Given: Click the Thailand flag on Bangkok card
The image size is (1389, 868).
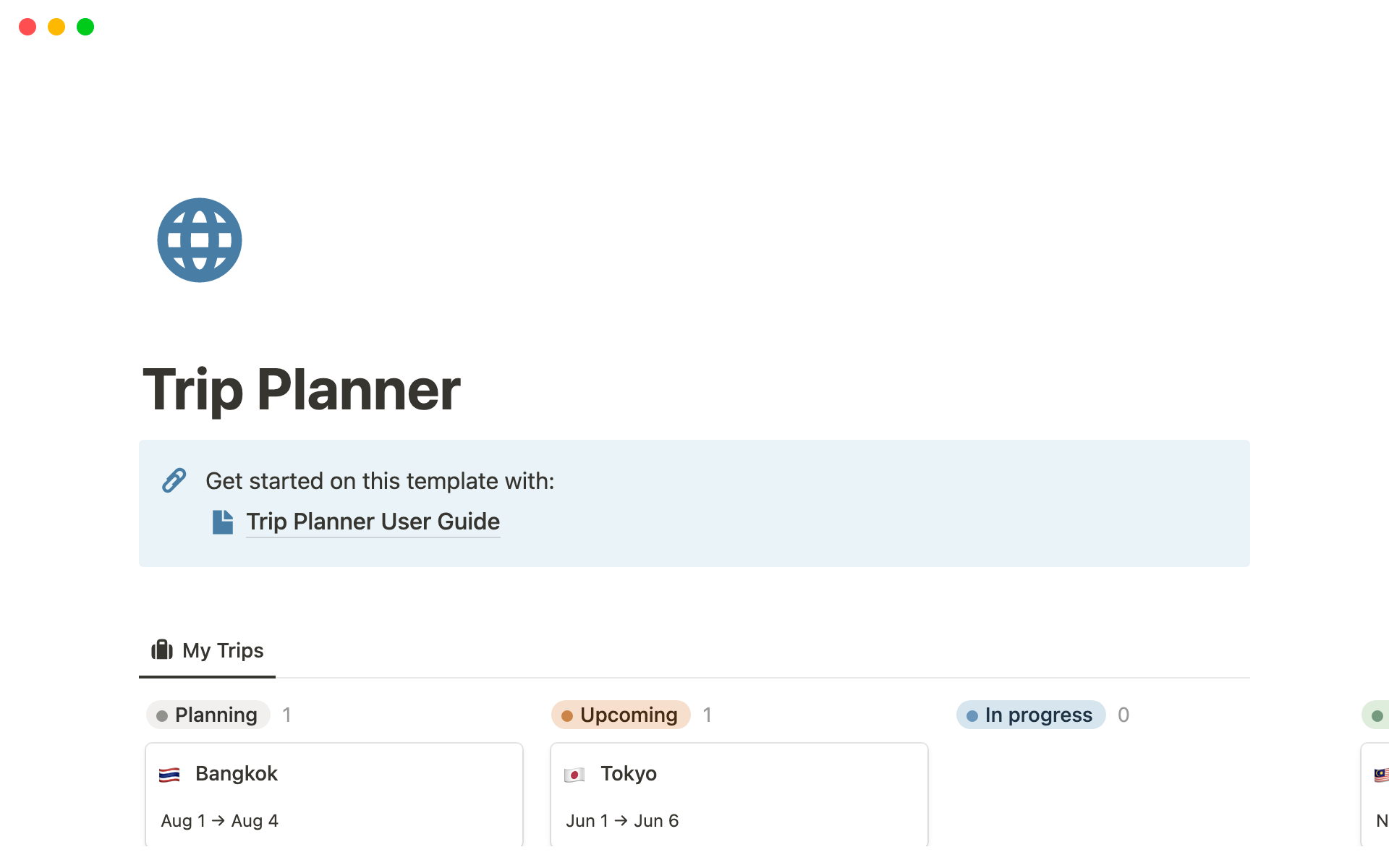Looking at the screenshot, I should coord(169,775).
